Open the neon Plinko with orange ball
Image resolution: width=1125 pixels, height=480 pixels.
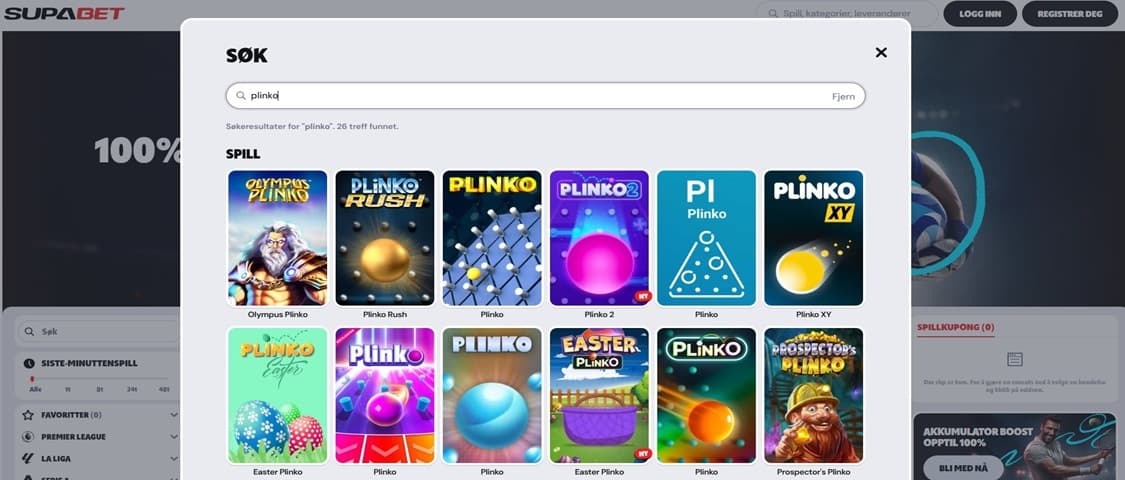pos(706,396)
